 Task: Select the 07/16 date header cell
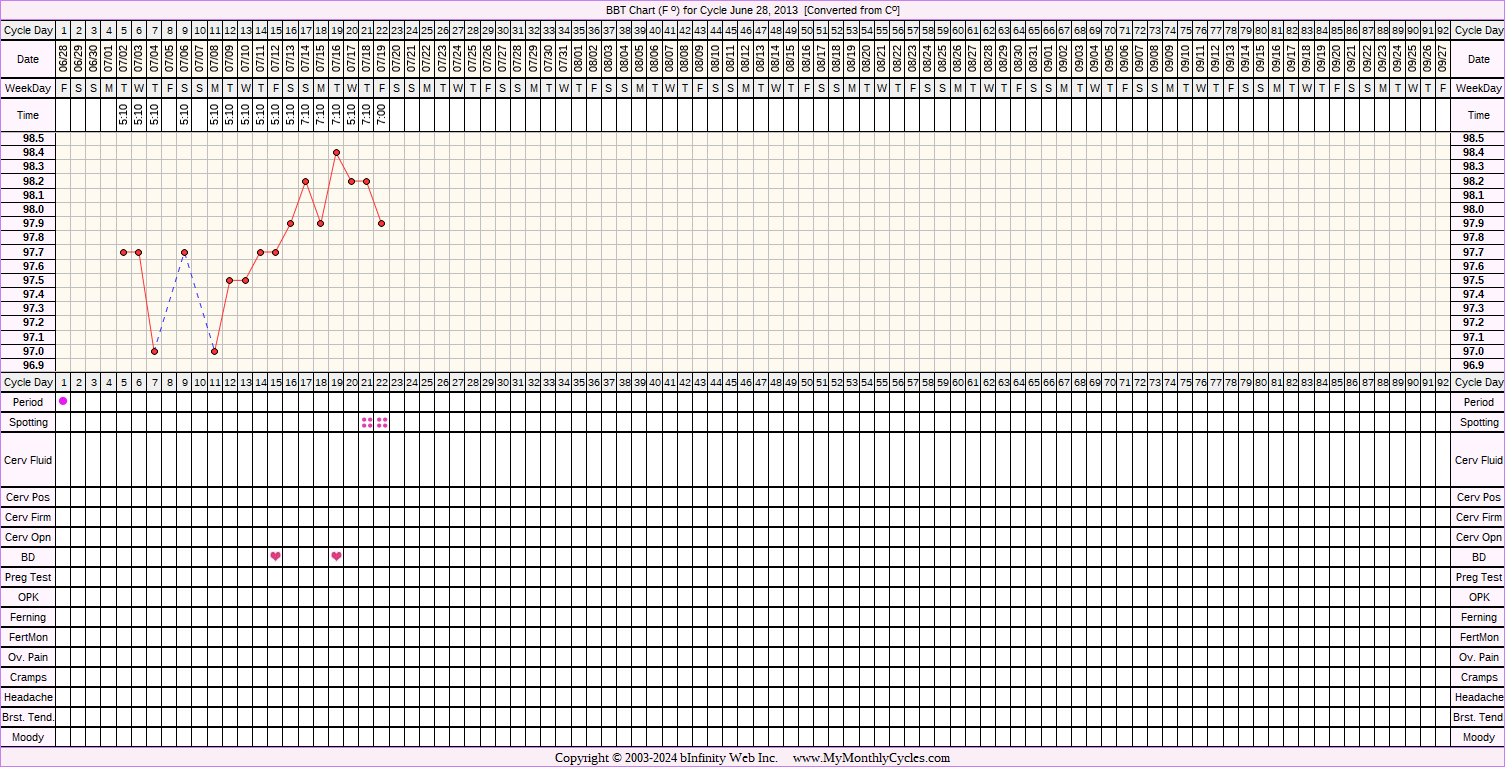click(x=336, y=59)
